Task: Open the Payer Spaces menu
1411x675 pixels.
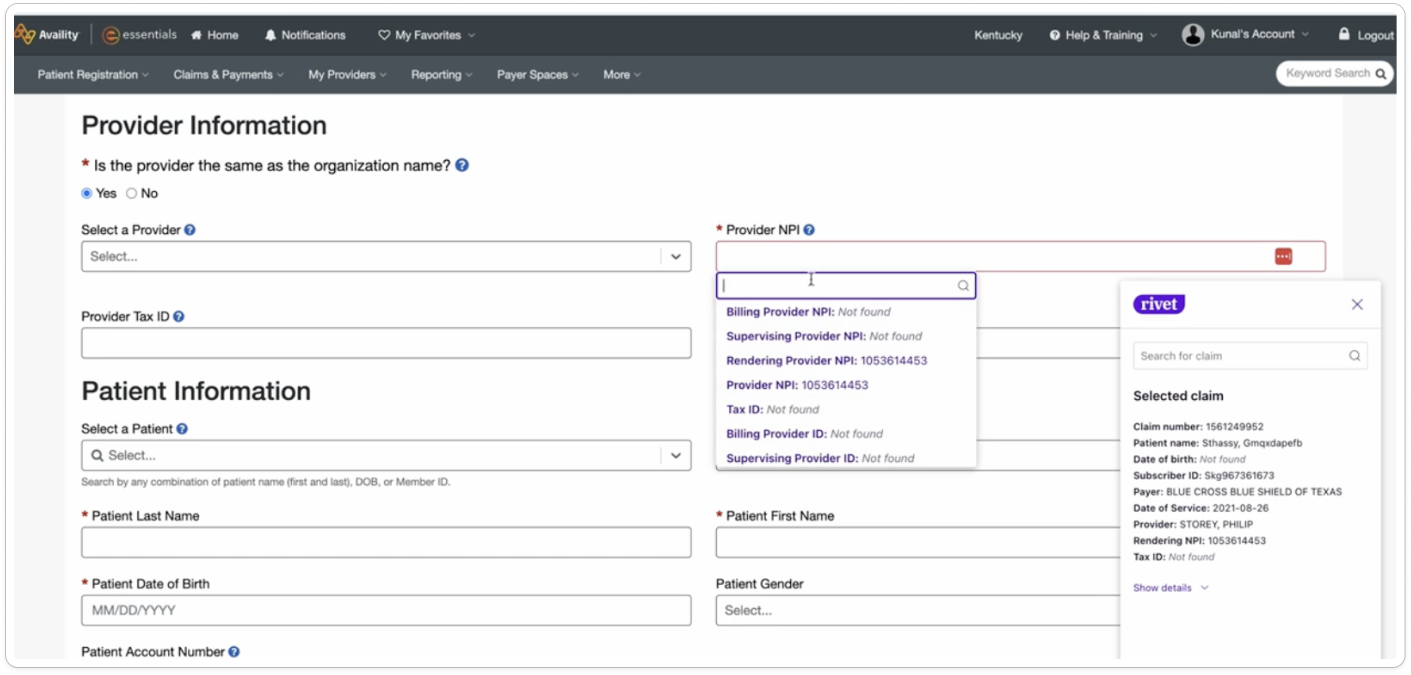Action: (537, 75)
